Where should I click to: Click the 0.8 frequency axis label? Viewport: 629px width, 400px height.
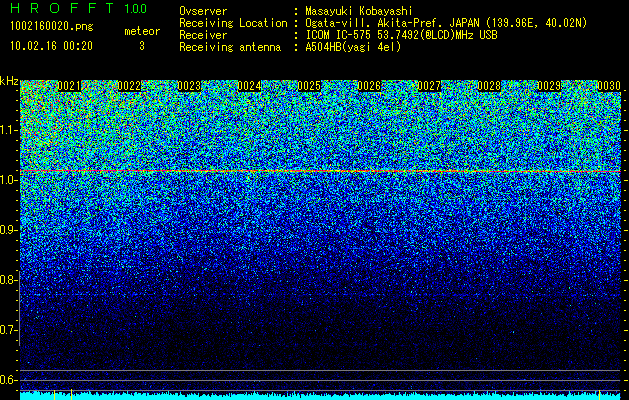7,280
